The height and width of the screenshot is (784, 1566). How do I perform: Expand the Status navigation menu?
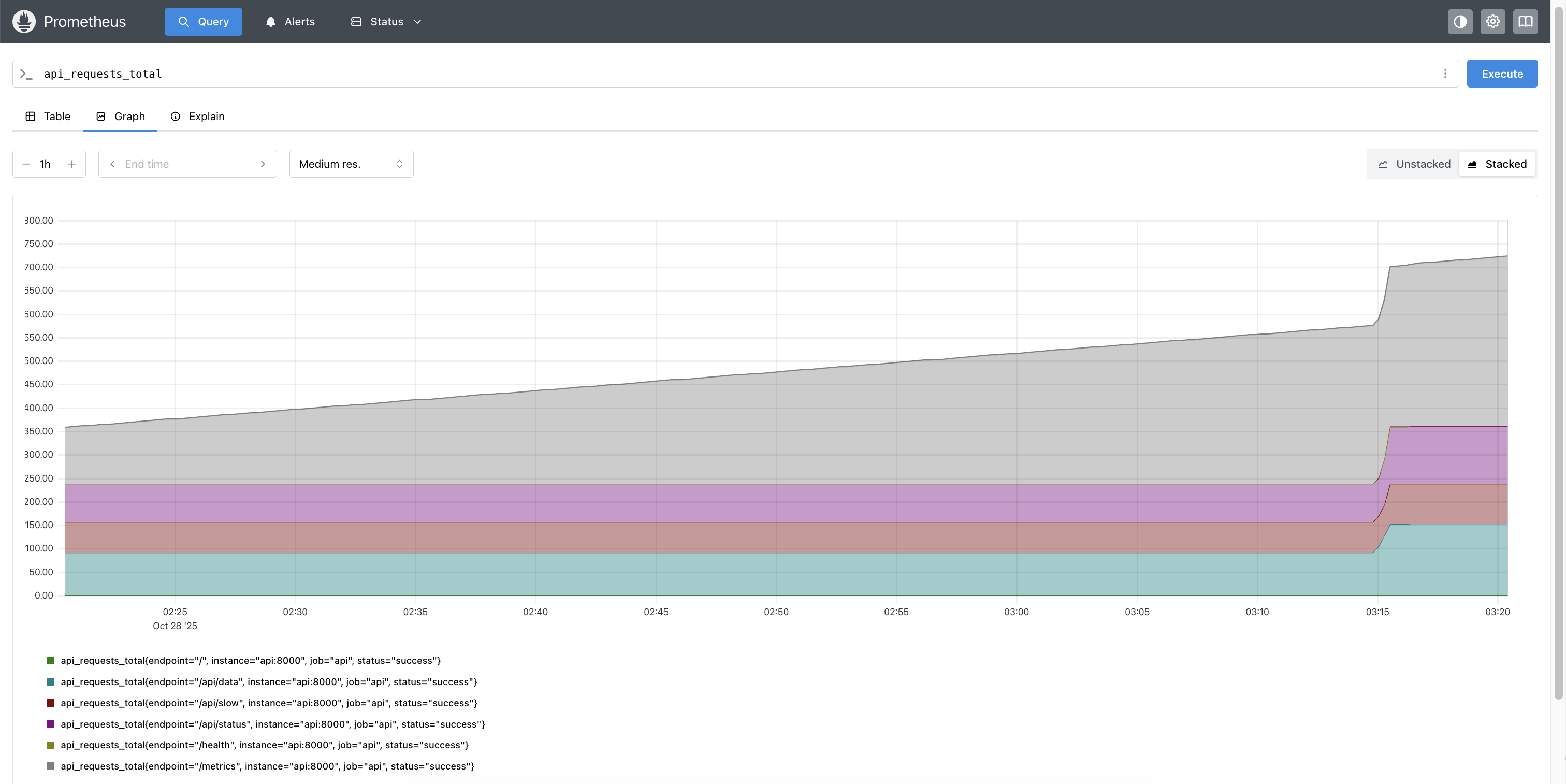[417, 21]
